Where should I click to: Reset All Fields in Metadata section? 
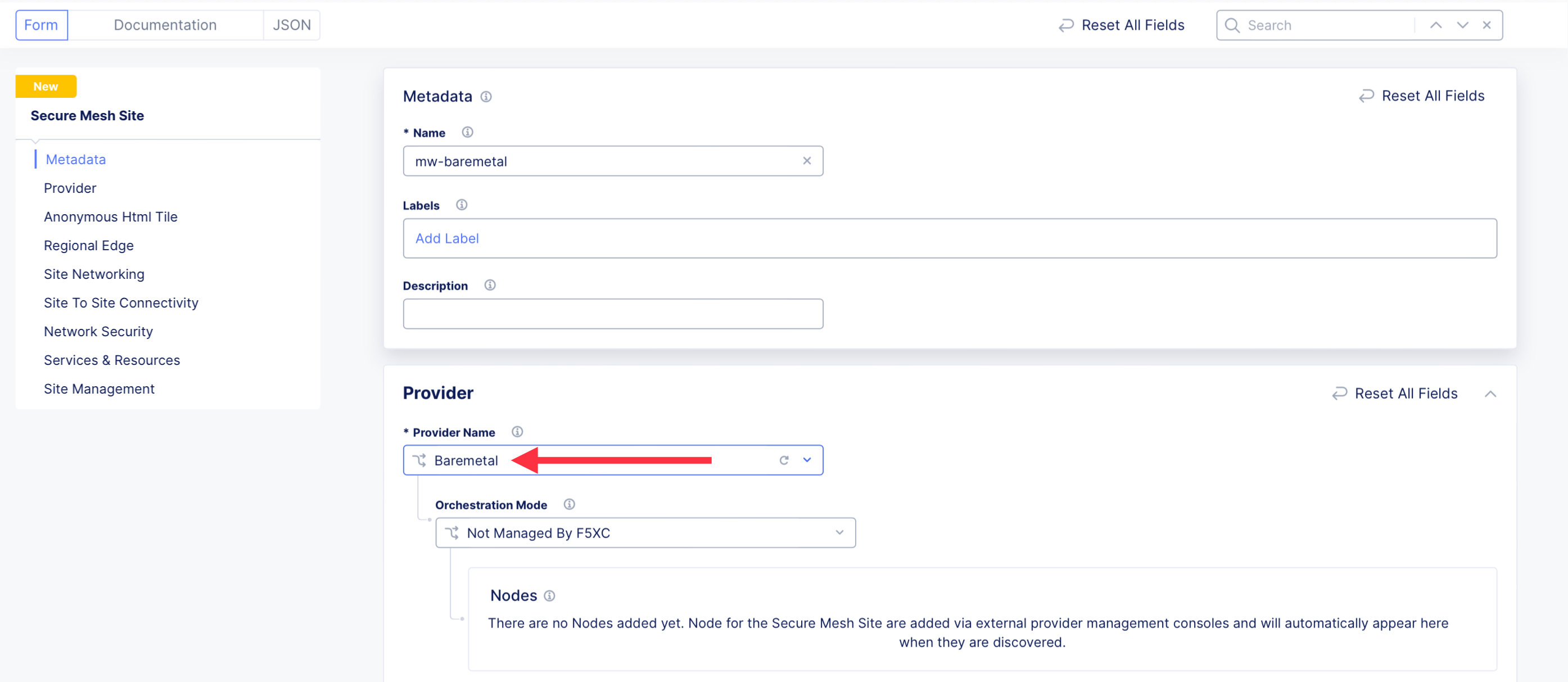[1421, 96]
